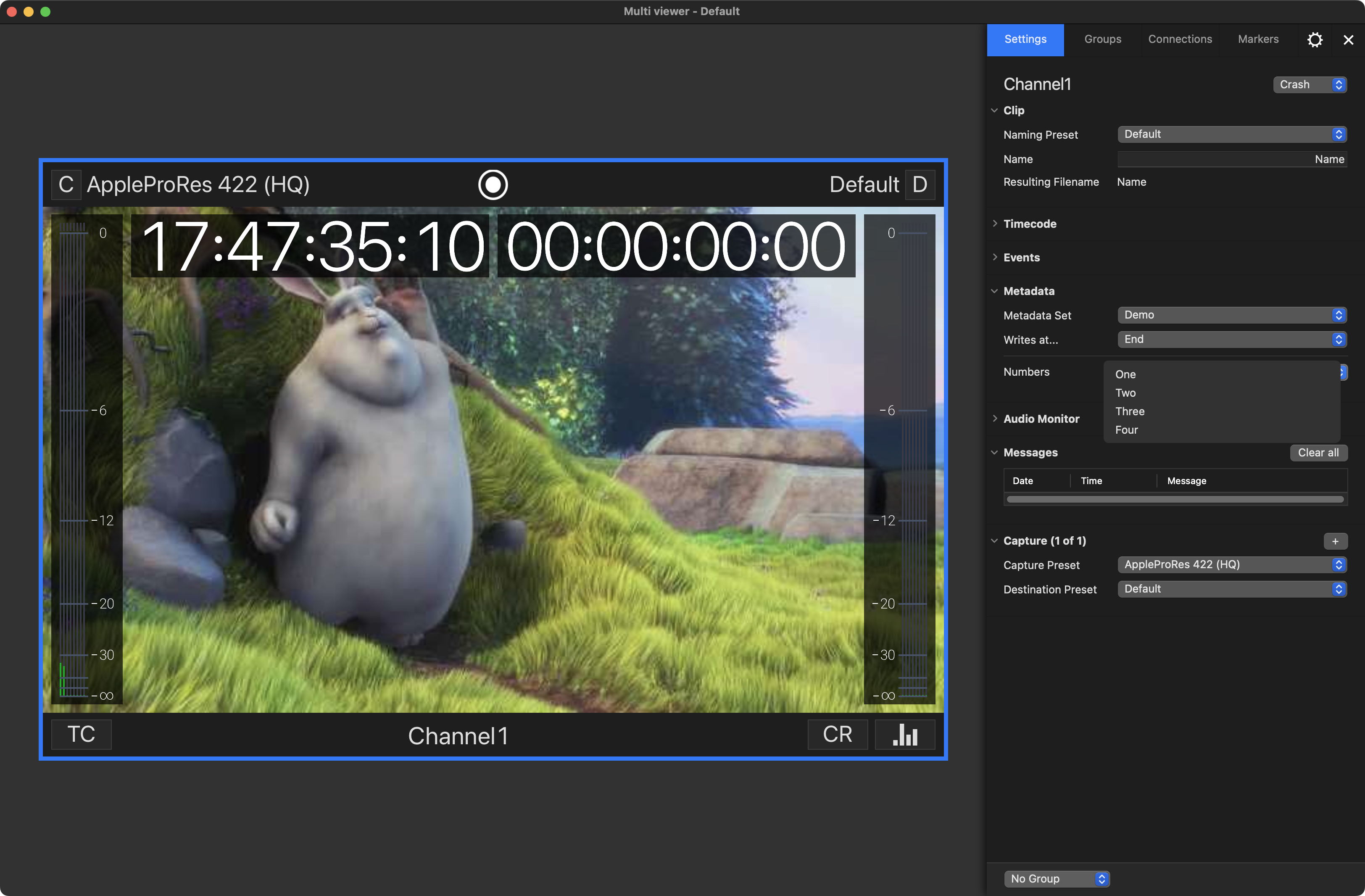1365x896 pixels.
Task: Choose 'Three' in the Numbers list
Action: click(x=1222, y=411)
